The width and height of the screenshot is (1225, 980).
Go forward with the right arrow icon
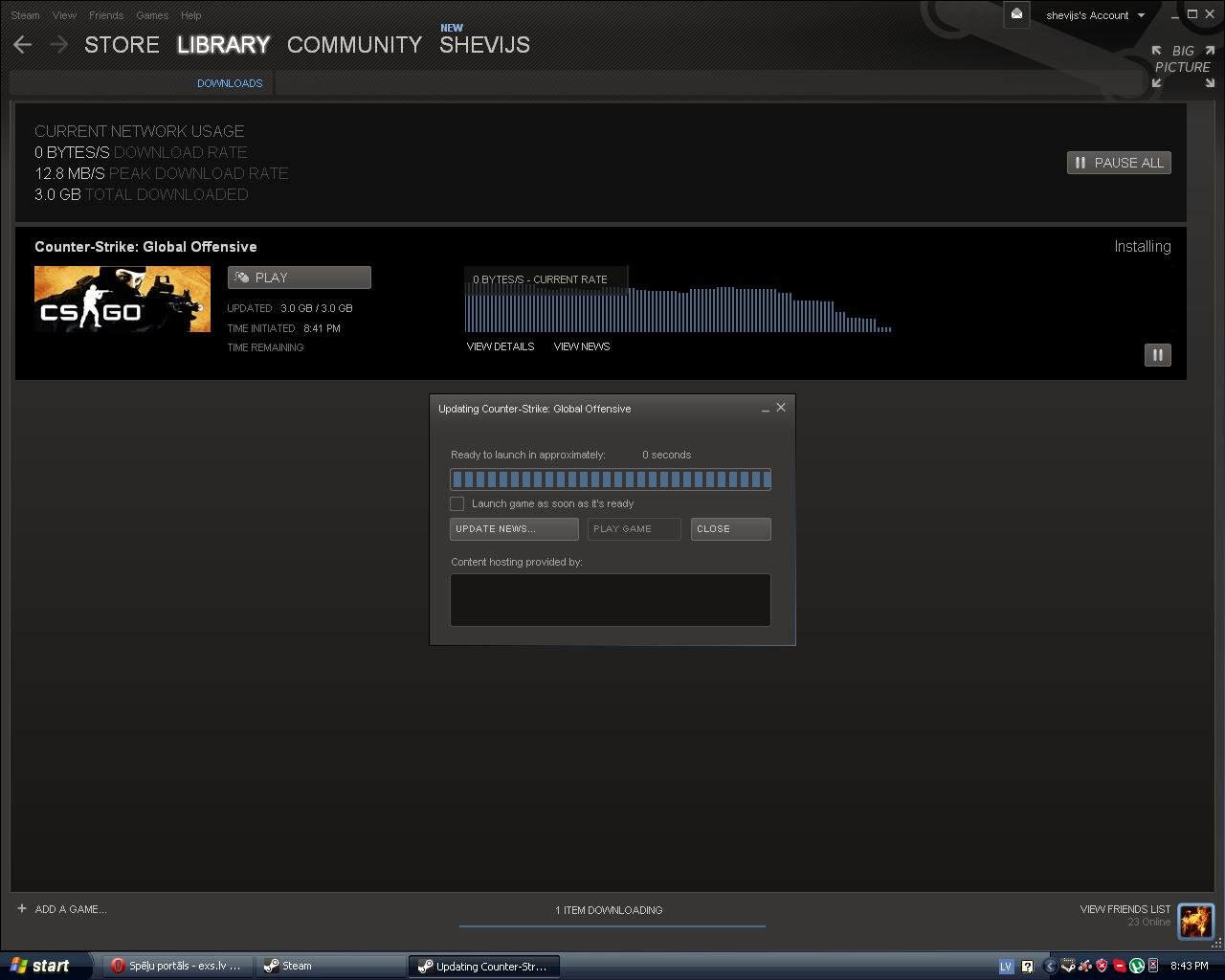pyautogui.click(x=58, y=44)
